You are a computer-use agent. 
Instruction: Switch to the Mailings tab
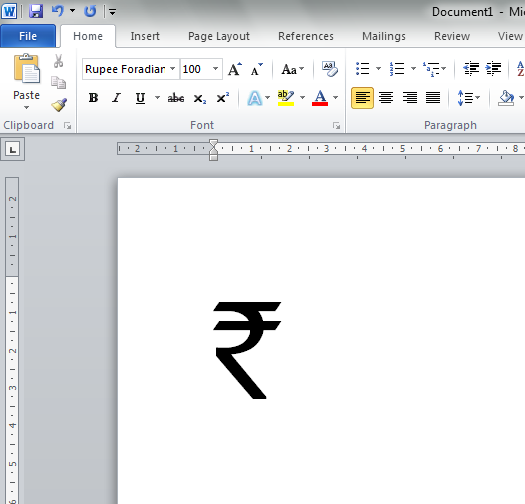tap(384, 36)
